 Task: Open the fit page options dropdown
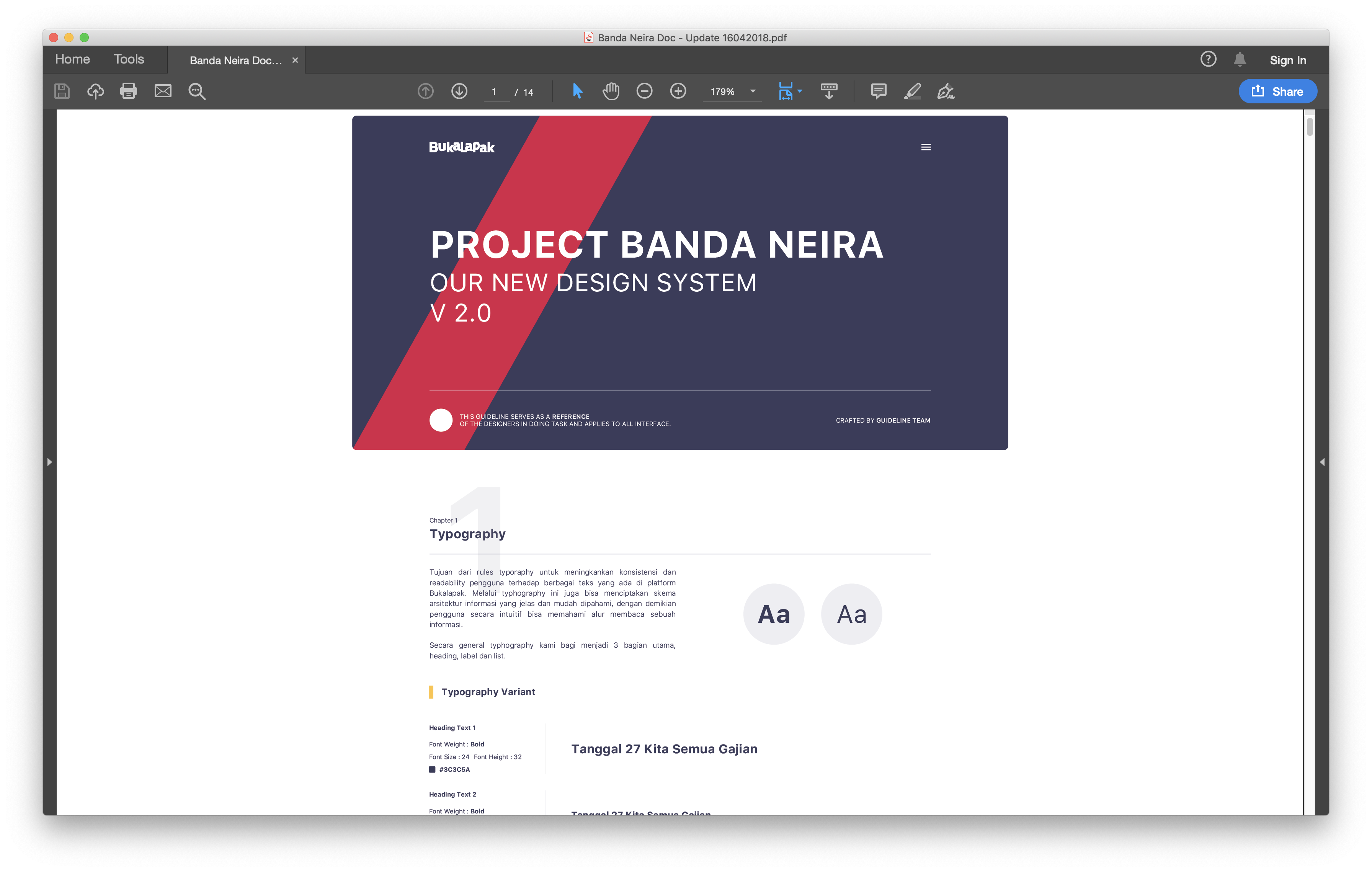[x=799, y=91]
